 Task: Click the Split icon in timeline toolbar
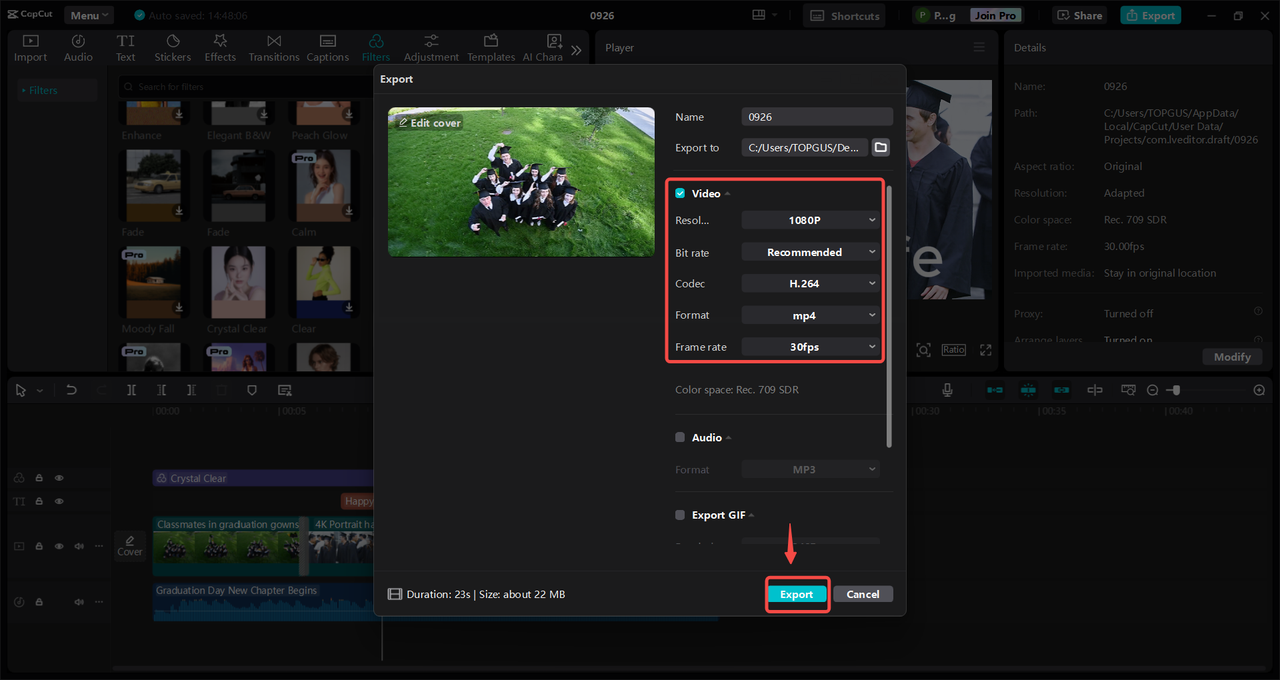click(x=131, y=390)
